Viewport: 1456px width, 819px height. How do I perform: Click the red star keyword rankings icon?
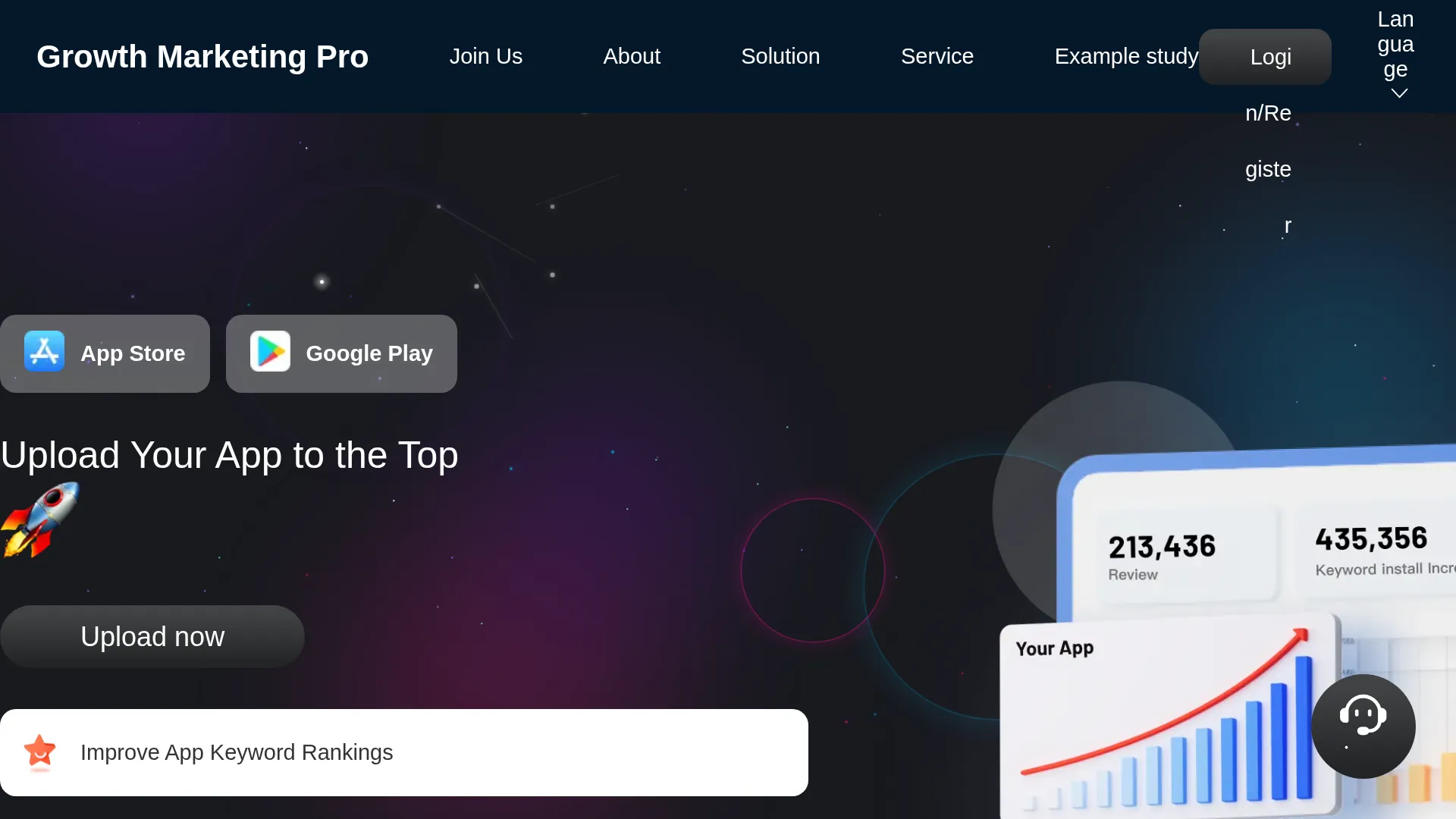point(40,752)
